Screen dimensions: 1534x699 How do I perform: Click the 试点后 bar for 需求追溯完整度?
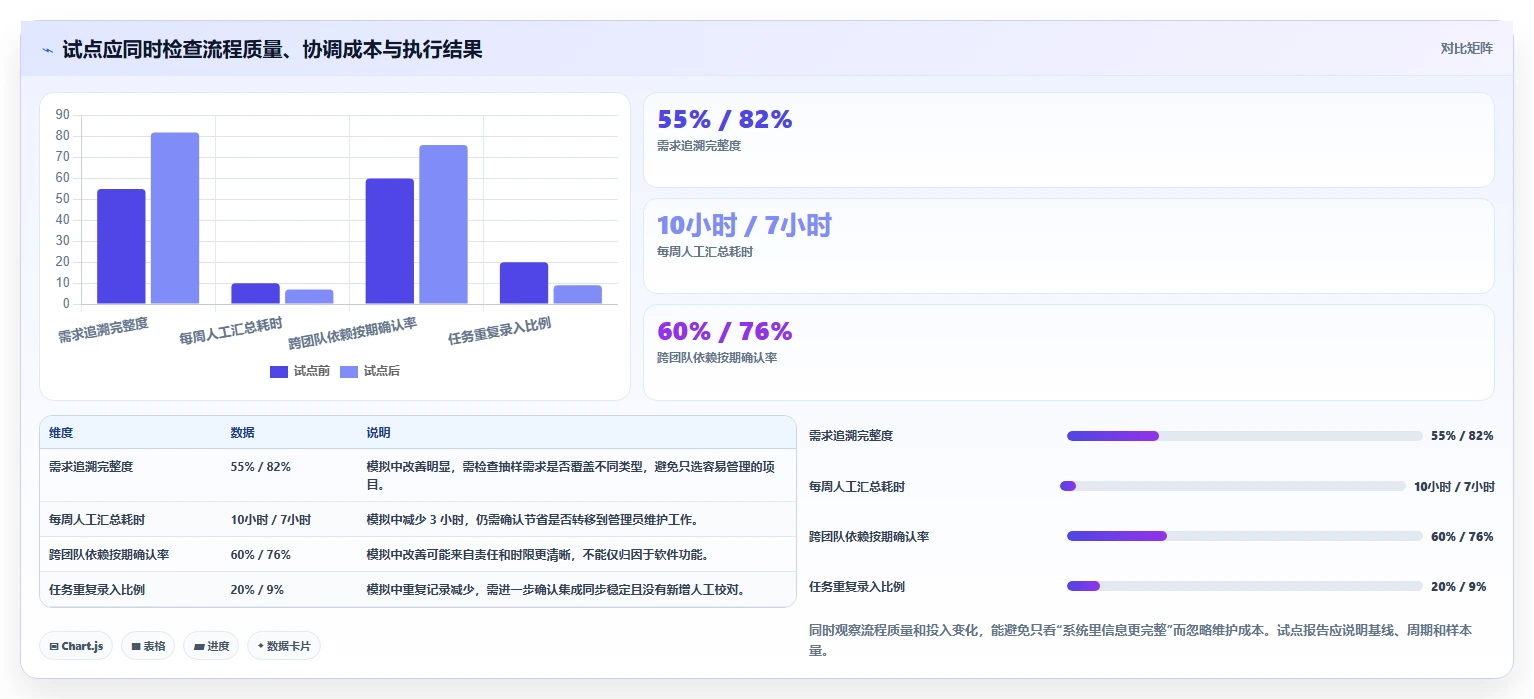point(175,218)
